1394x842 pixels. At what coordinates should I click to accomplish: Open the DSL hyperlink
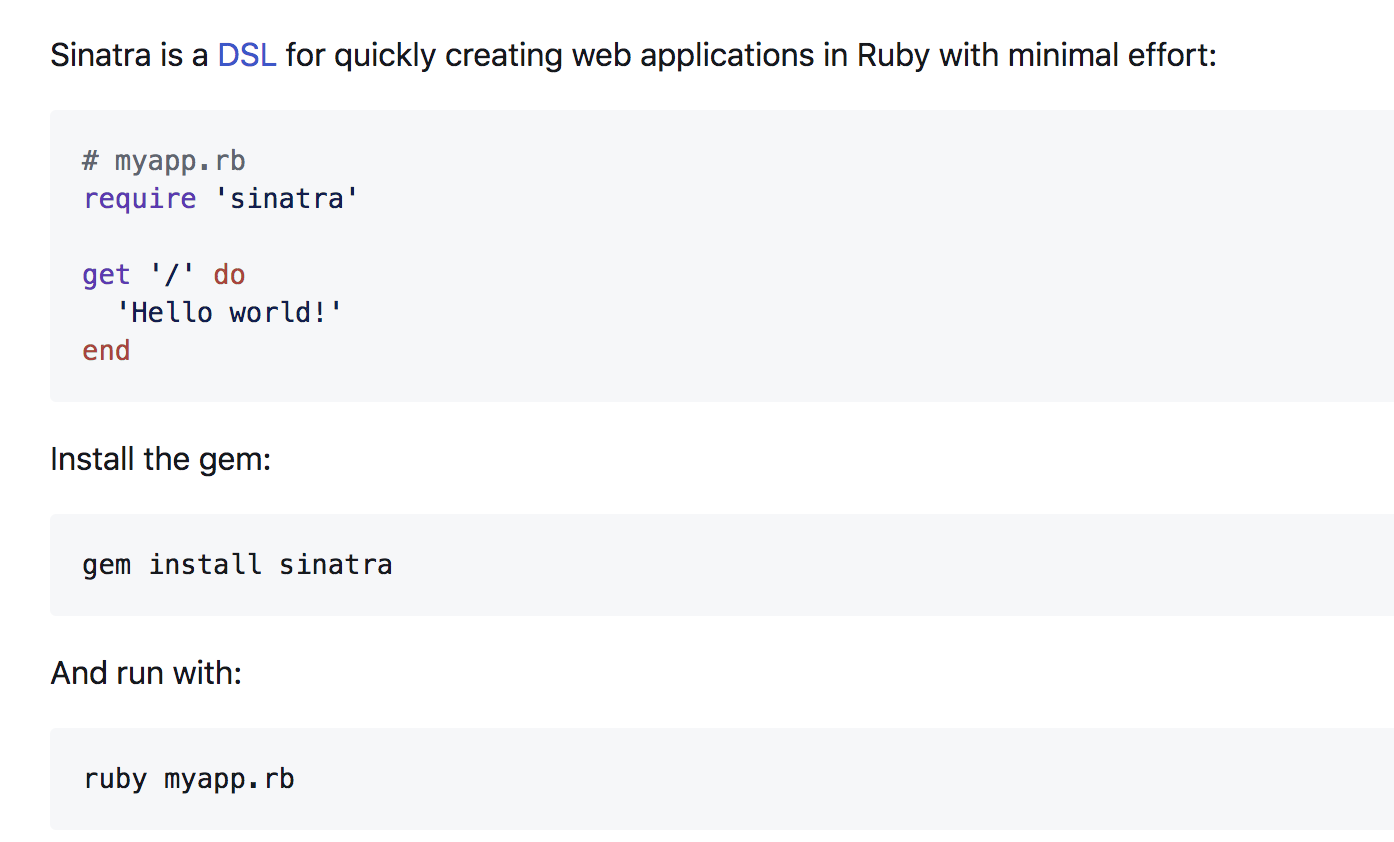[x=247, y=55]
